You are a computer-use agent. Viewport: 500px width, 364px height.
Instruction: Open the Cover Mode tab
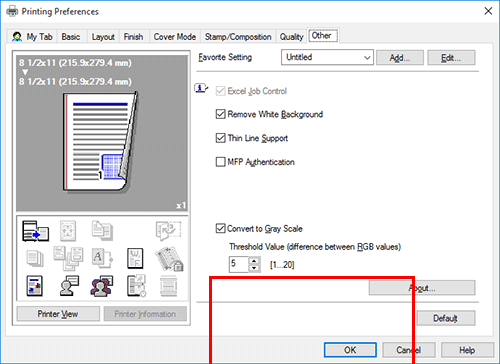[175, 37]
